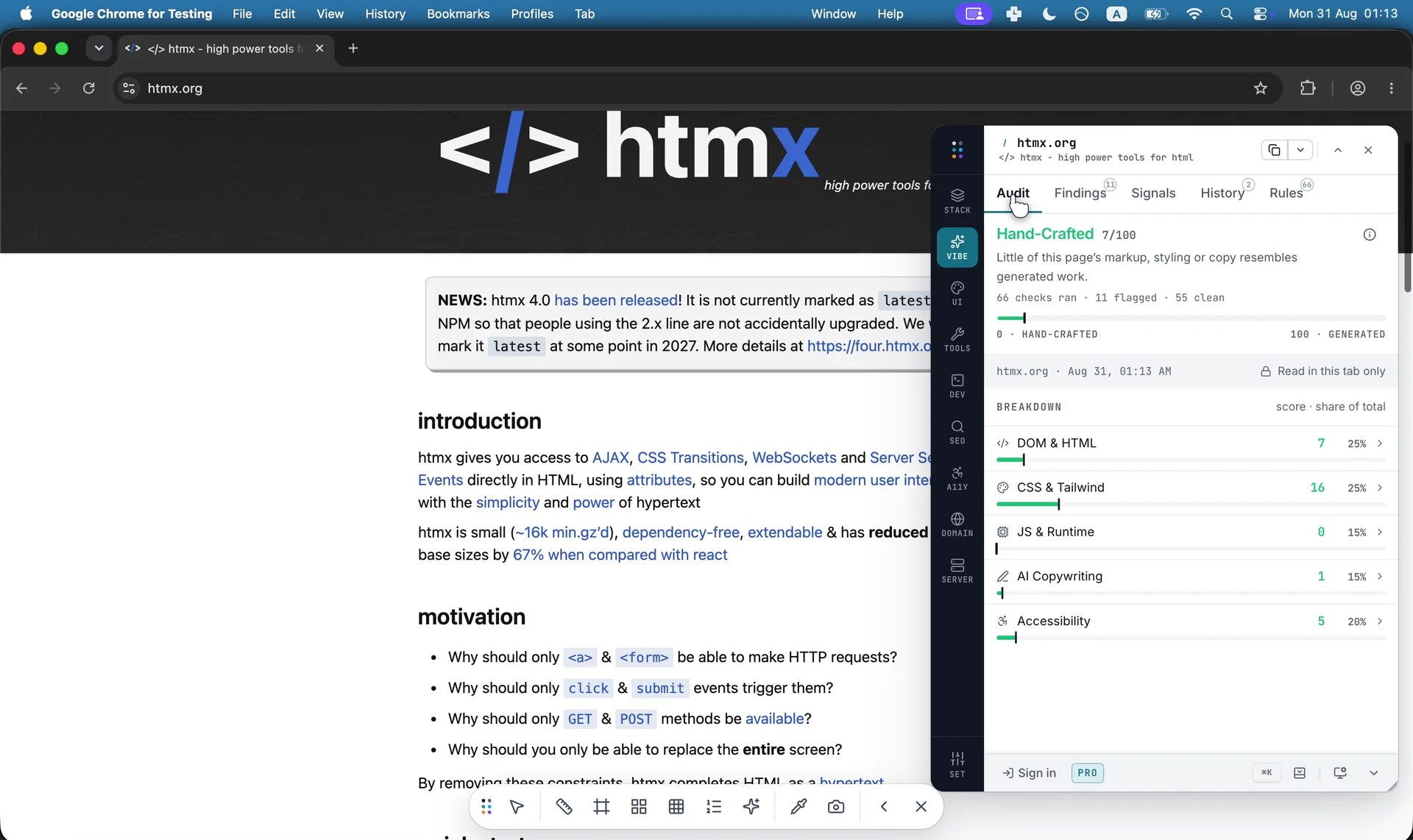This screenshot has width=1413, height=840.
Task: Click the colored dots logo atop the sidebar
Action: tap(957, 150)
